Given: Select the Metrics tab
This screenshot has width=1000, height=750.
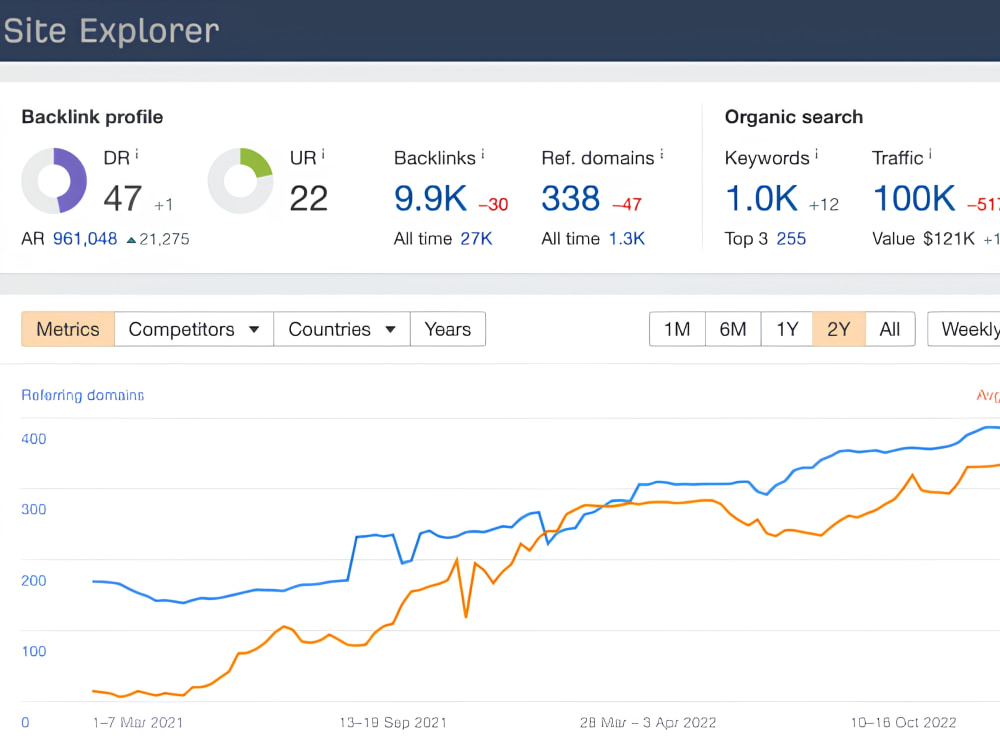Looking at the screenshot, I should (x=68, y=329).
